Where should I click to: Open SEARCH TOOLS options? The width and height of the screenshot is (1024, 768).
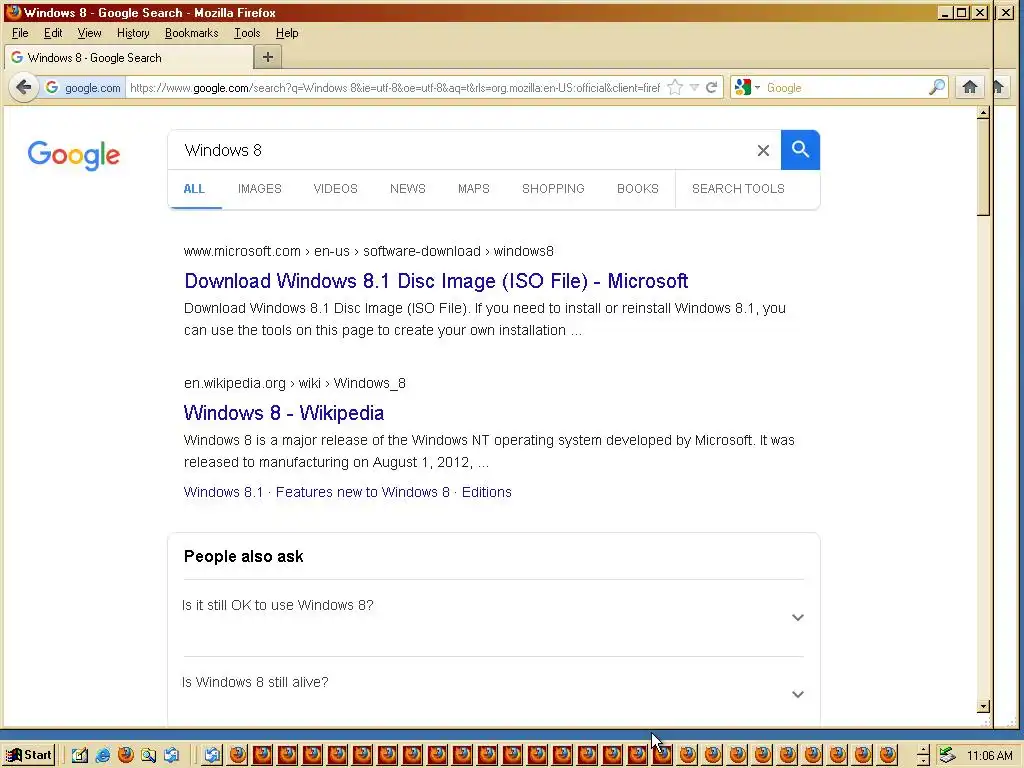point(738,189)
